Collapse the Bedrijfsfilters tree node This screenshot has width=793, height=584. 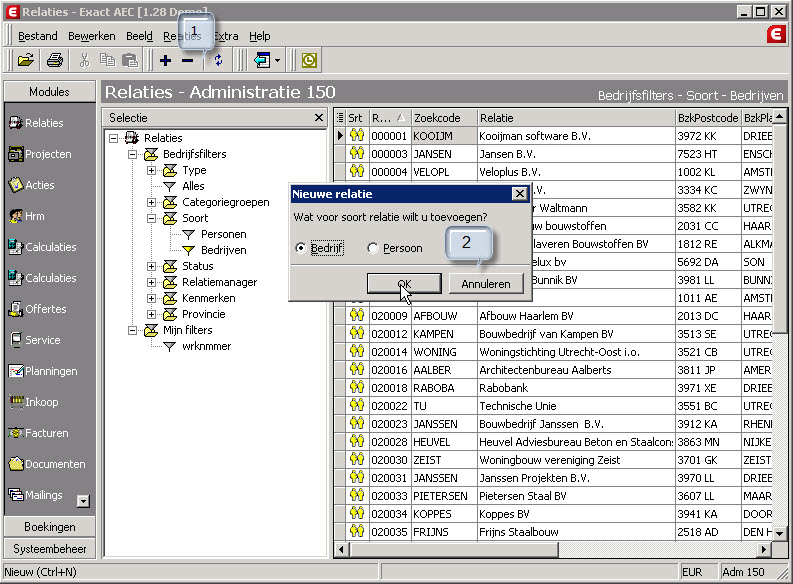pyautogui.click(x=132, y=154)
